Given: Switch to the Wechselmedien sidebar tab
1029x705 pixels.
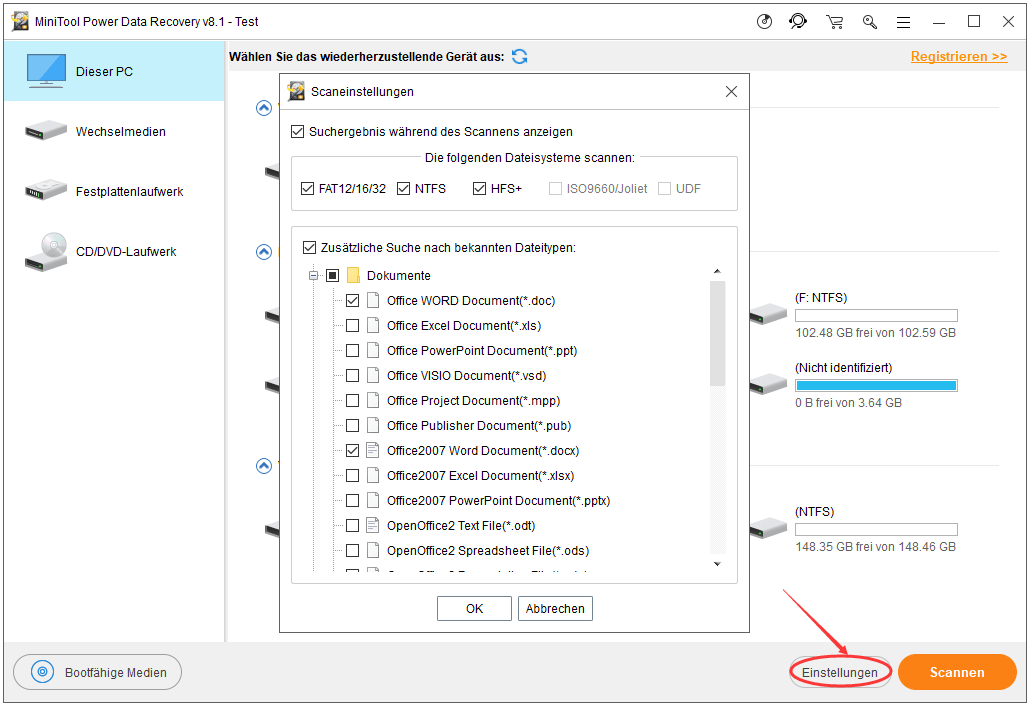Looking at the screenshot, I should [x=114, y=131].
